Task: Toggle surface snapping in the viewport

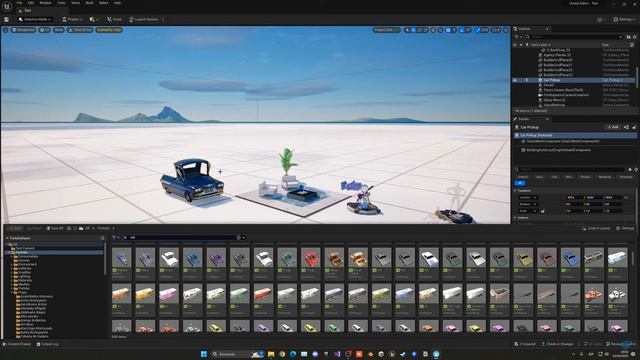Action: (x=440, y=30)
